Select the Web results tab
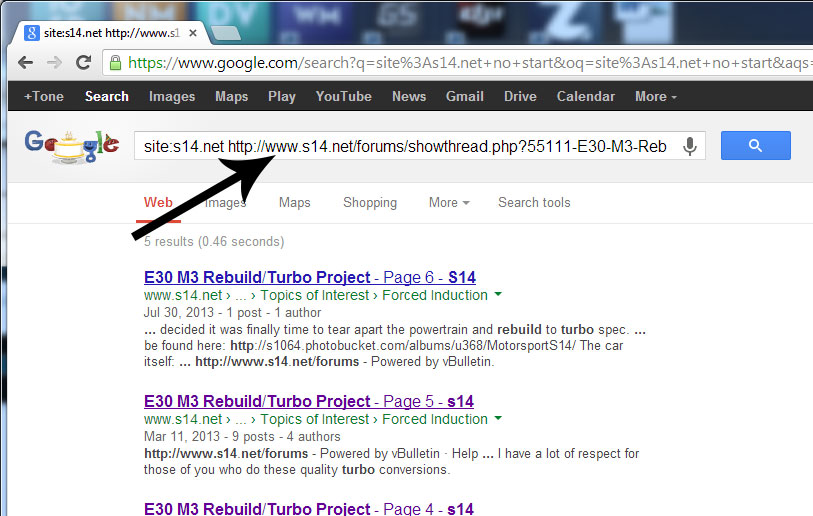 click(x=158, y=202)
